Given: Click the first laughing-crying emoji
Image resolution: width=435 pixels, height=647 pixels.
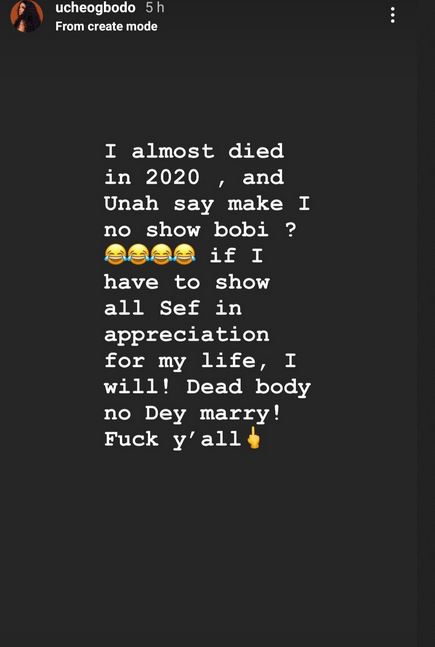Looking at the screenshot, I should (115, 254).
